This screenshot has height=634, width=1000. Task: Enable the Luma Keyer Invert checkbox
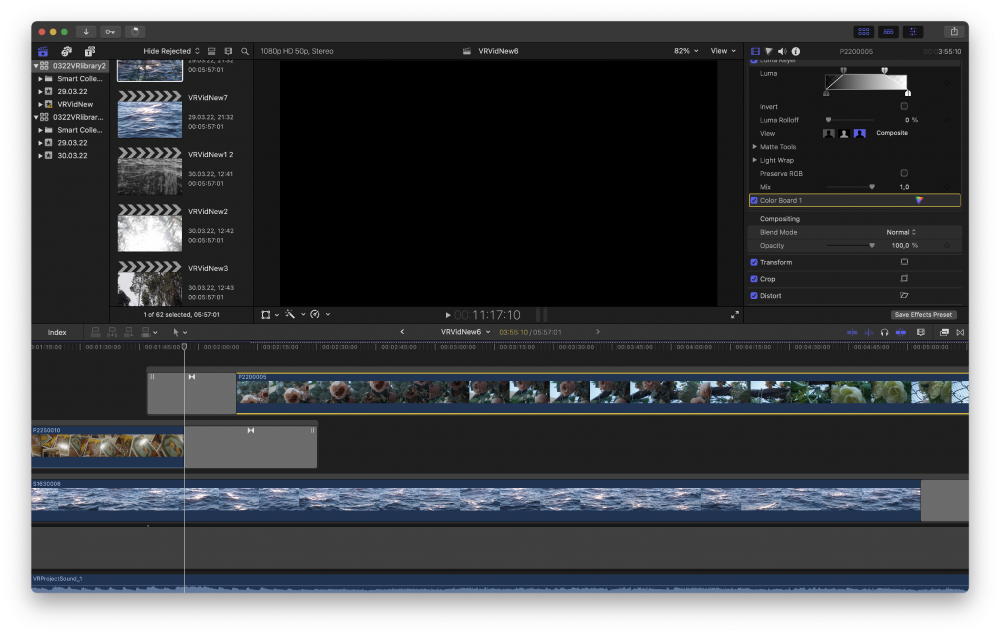(x=904, y=106)
